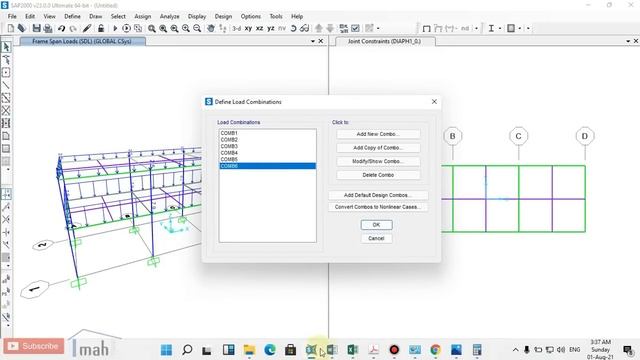Click the Zoom In plus icon

[x=186, y=28]
